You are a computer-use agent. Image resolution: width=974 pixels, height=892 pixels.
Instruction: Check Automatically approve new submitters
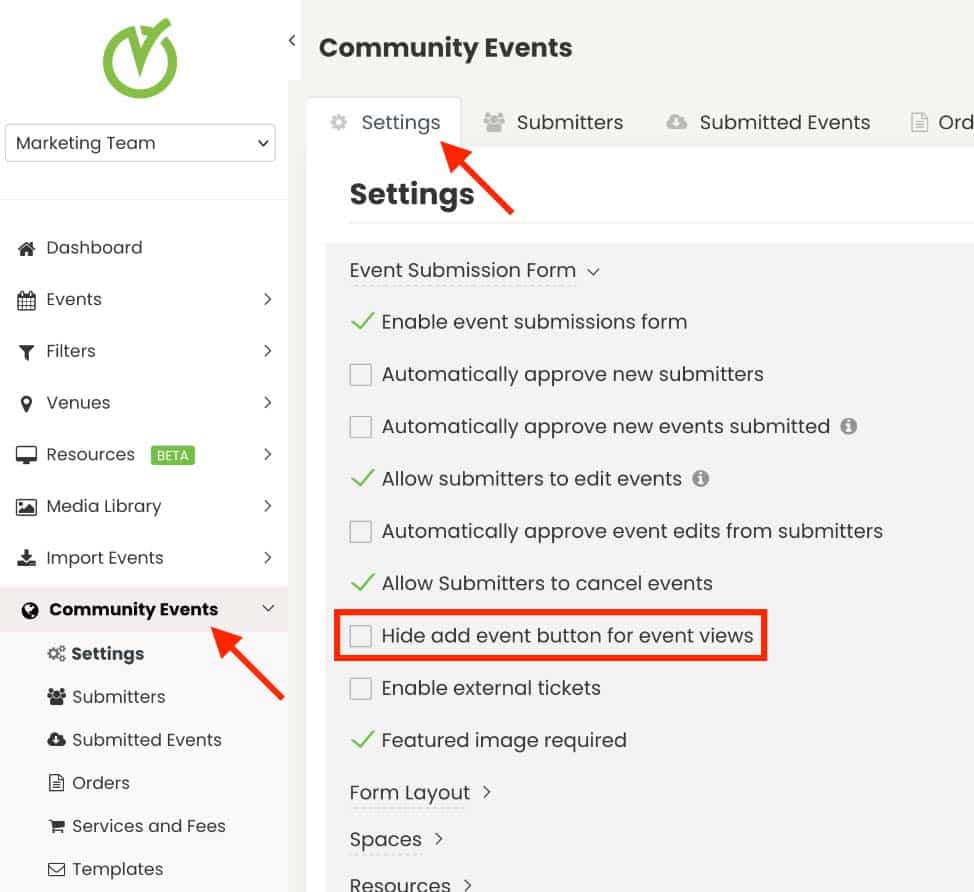tap(360, 375)
